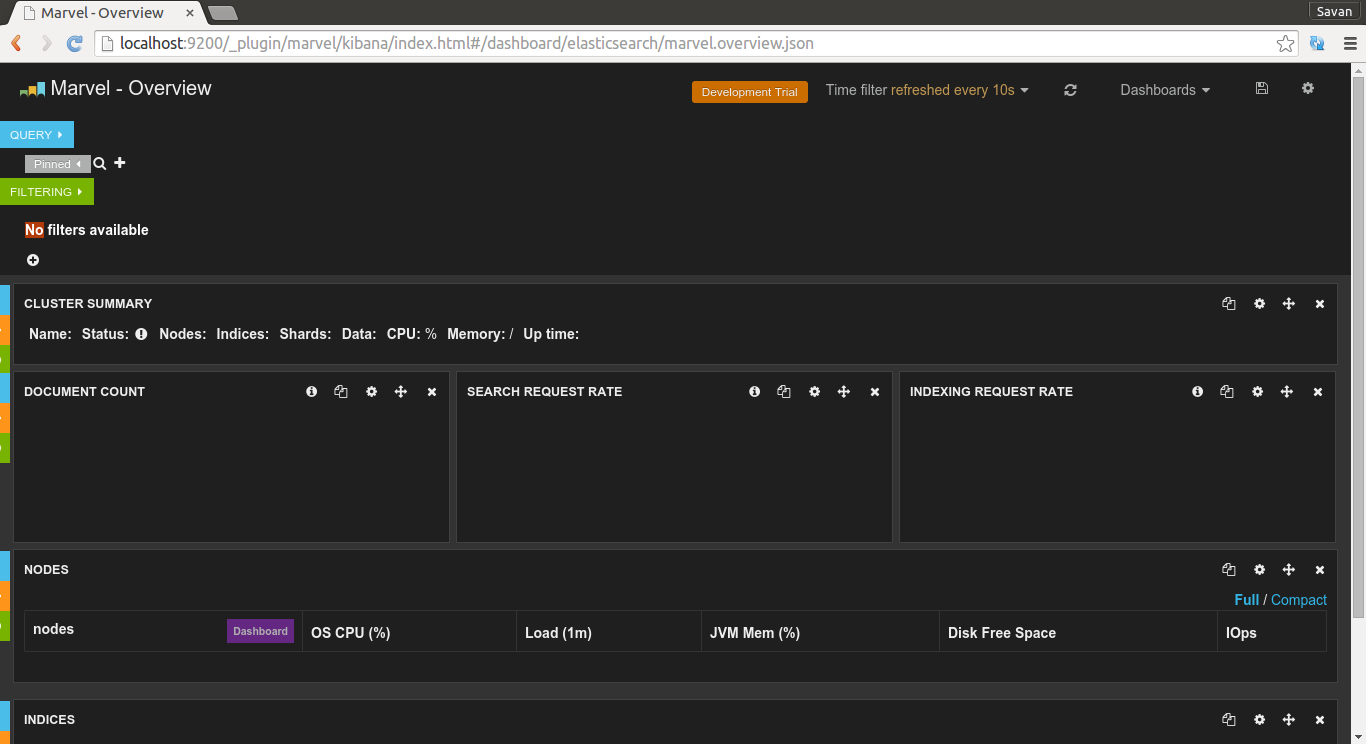
Task: Duplicate the Cluster Summary panel
Action: coord(1229,304)
